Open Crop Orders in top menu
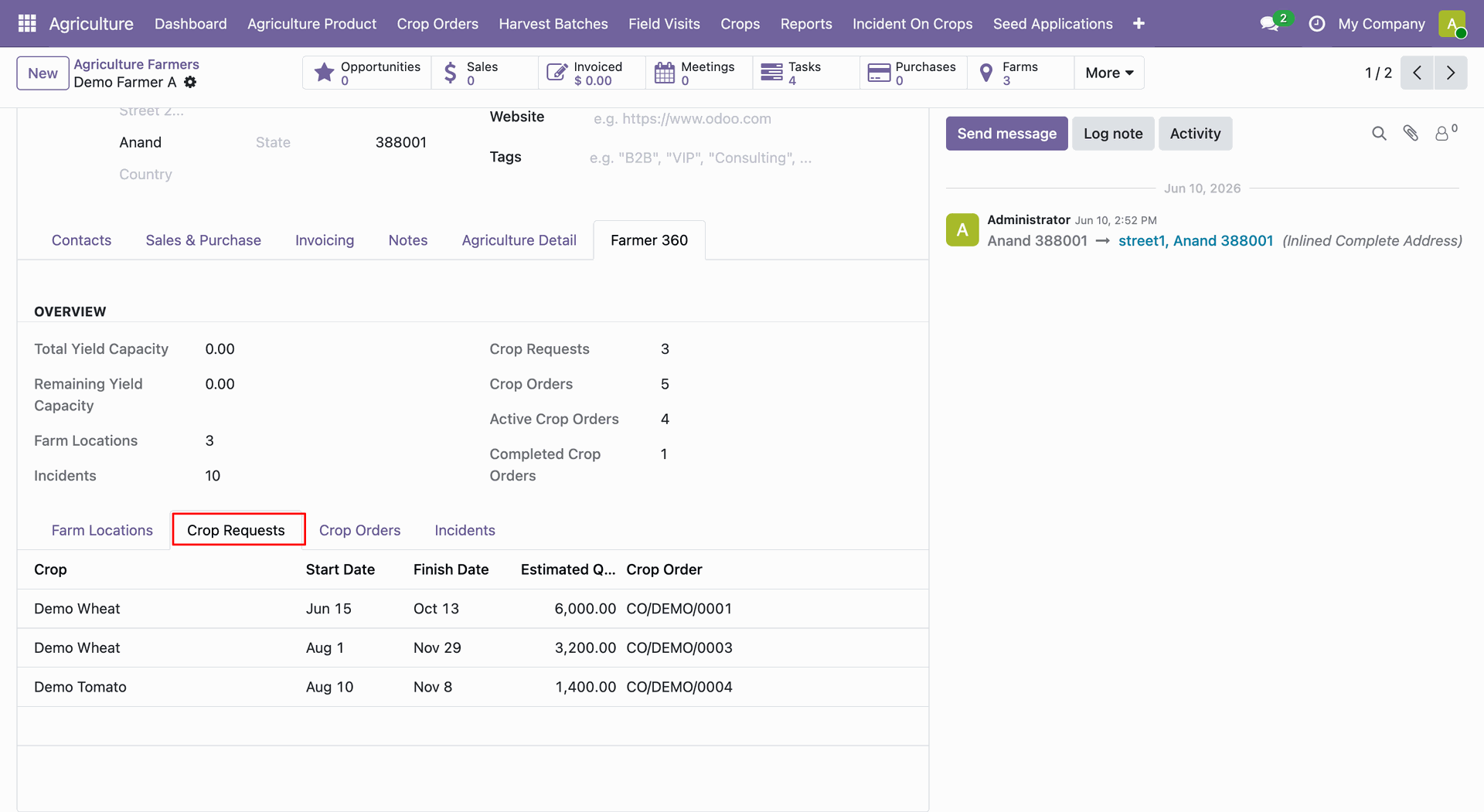 (437, 24)
